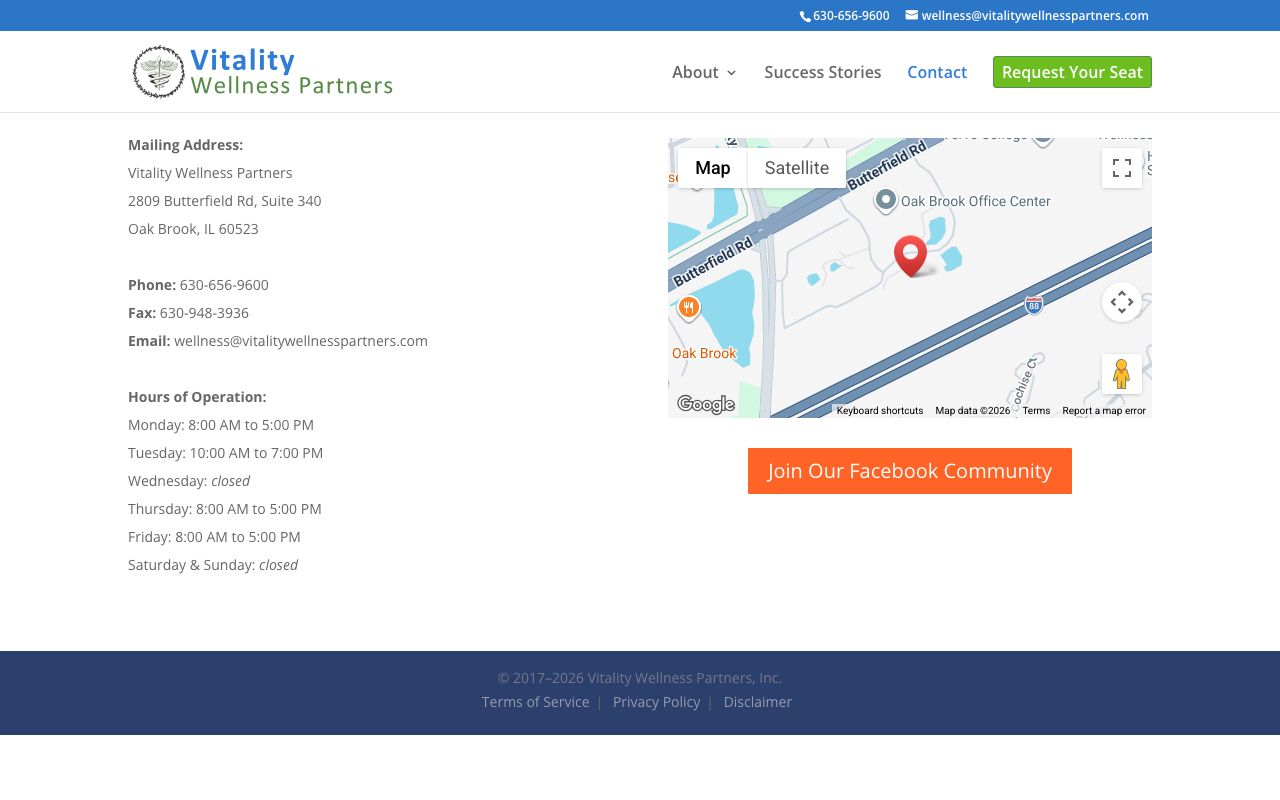Select the Vitality Wellness Partners logo
The width and height of the screenshot is (1280, 800).
pyautogui.click(x=262, y=71)
